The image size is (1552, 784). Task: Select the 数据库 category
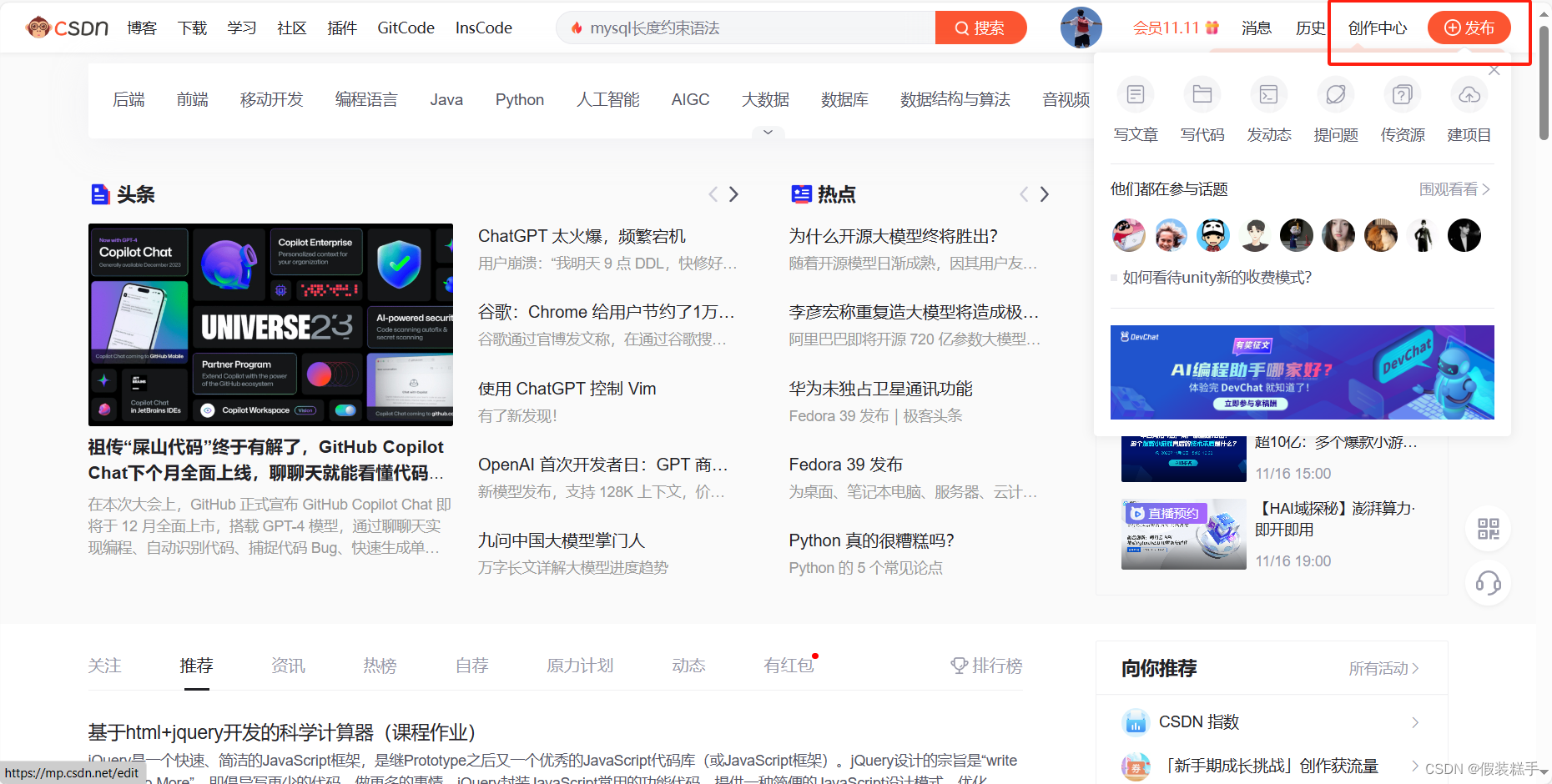844,99
